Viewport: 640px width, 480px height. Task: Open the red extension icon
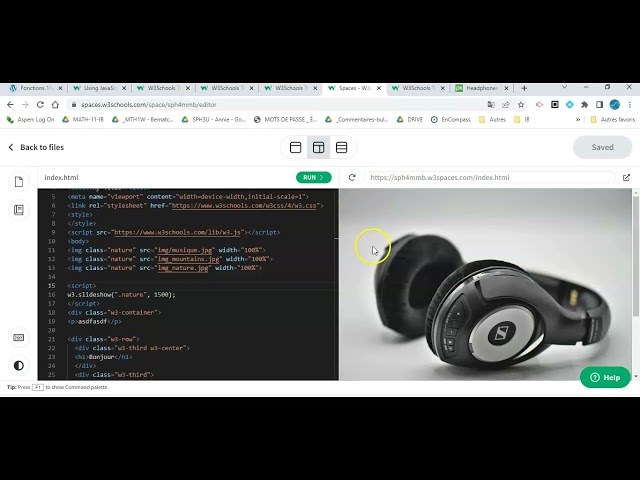(539, 104)
